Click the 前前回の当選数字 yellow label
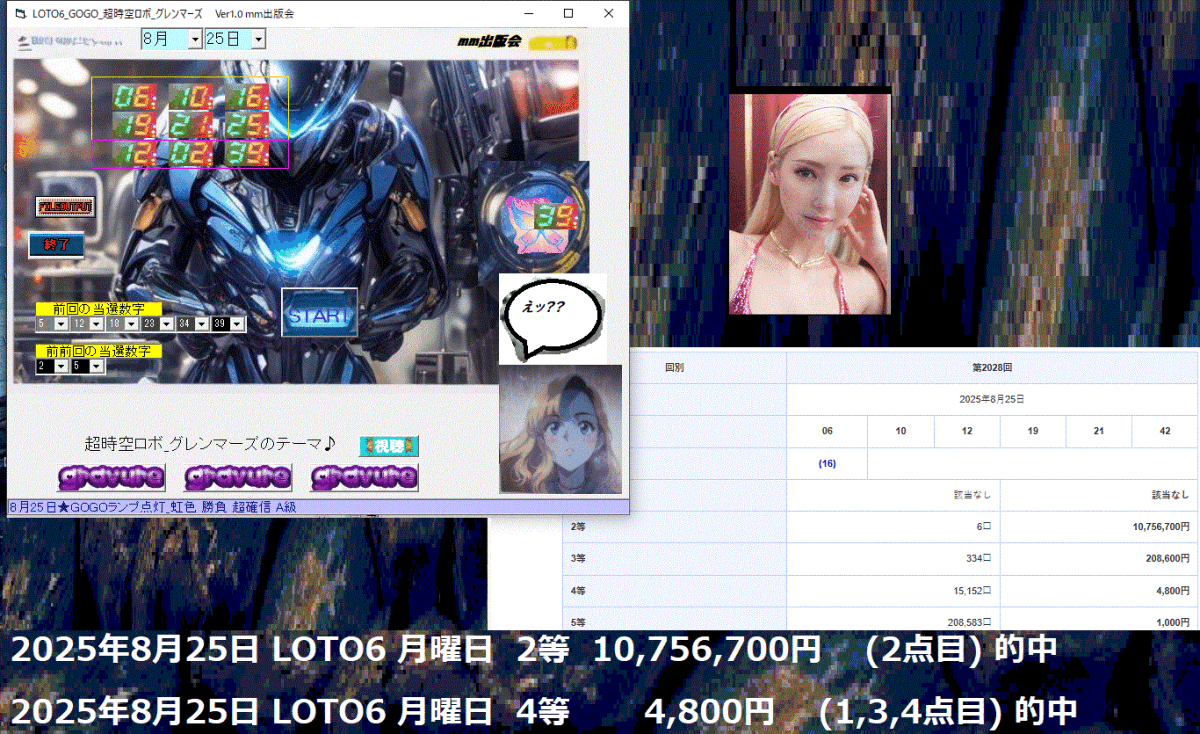 pyautogui.click(x=98, y=351)
